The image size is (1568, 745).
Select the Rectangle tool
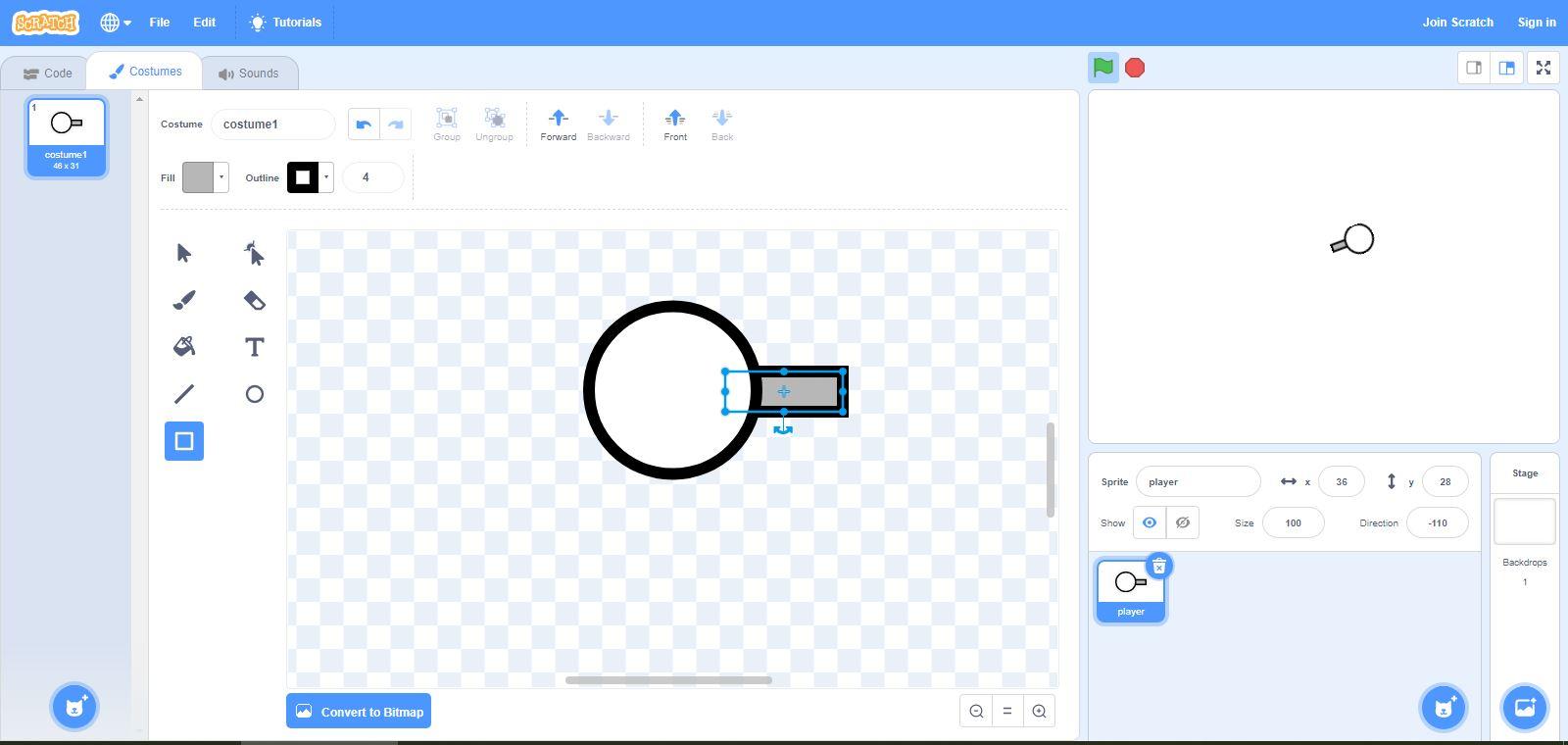[x=184, y=441]
